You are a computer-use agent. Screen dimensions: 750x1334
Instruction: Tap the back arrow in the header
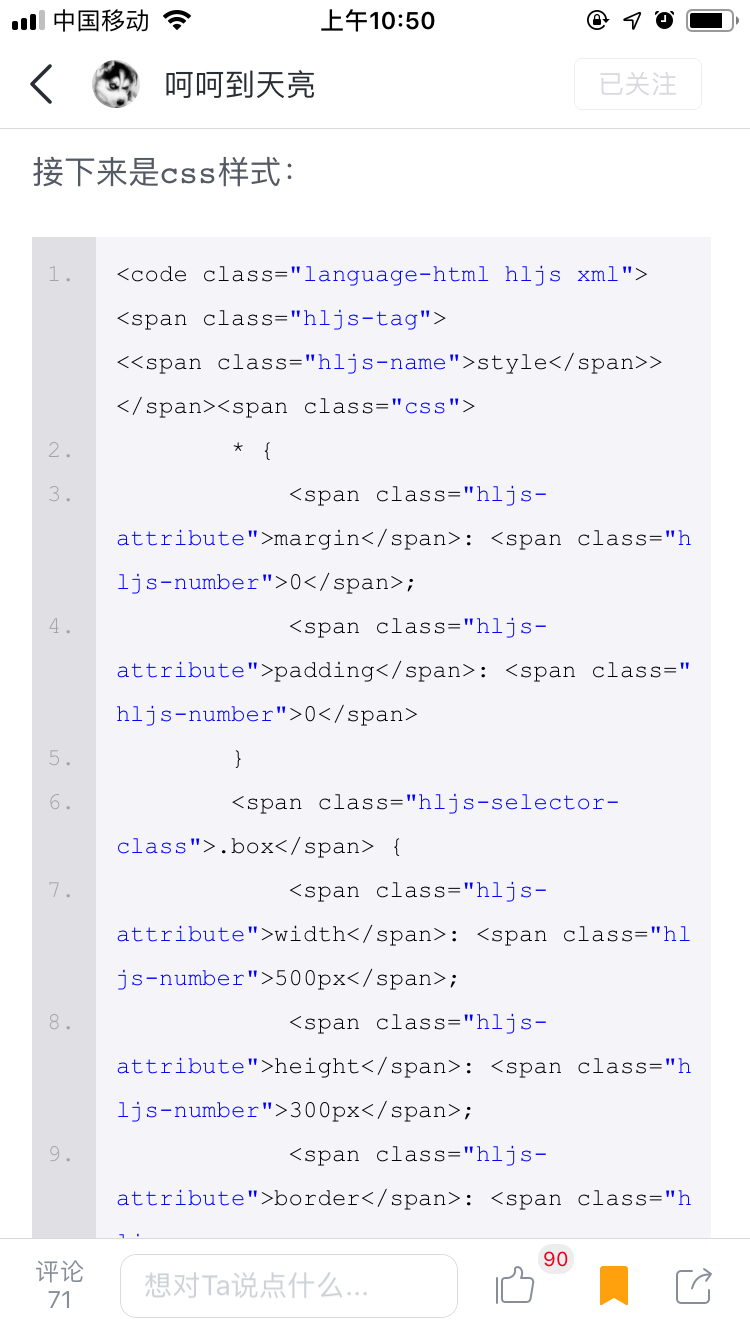coord(41,85)
